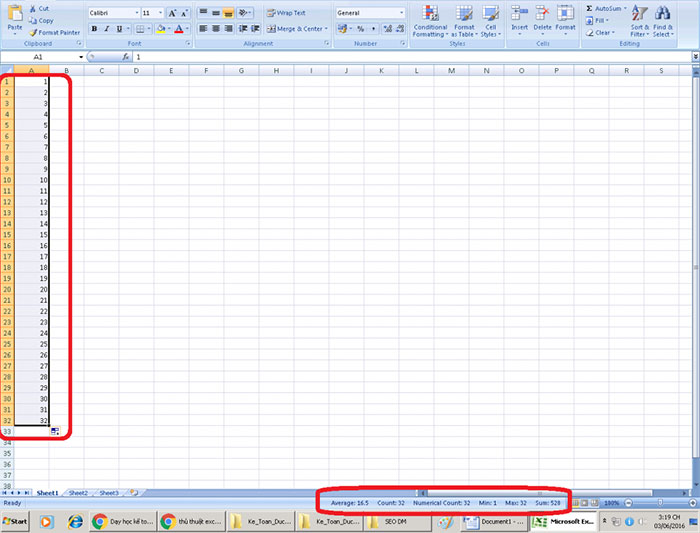The width and height of the screenshot is (700, 533).
Task: Increase the cell indent
Action: pyautogui.click(x=255, y=29)
